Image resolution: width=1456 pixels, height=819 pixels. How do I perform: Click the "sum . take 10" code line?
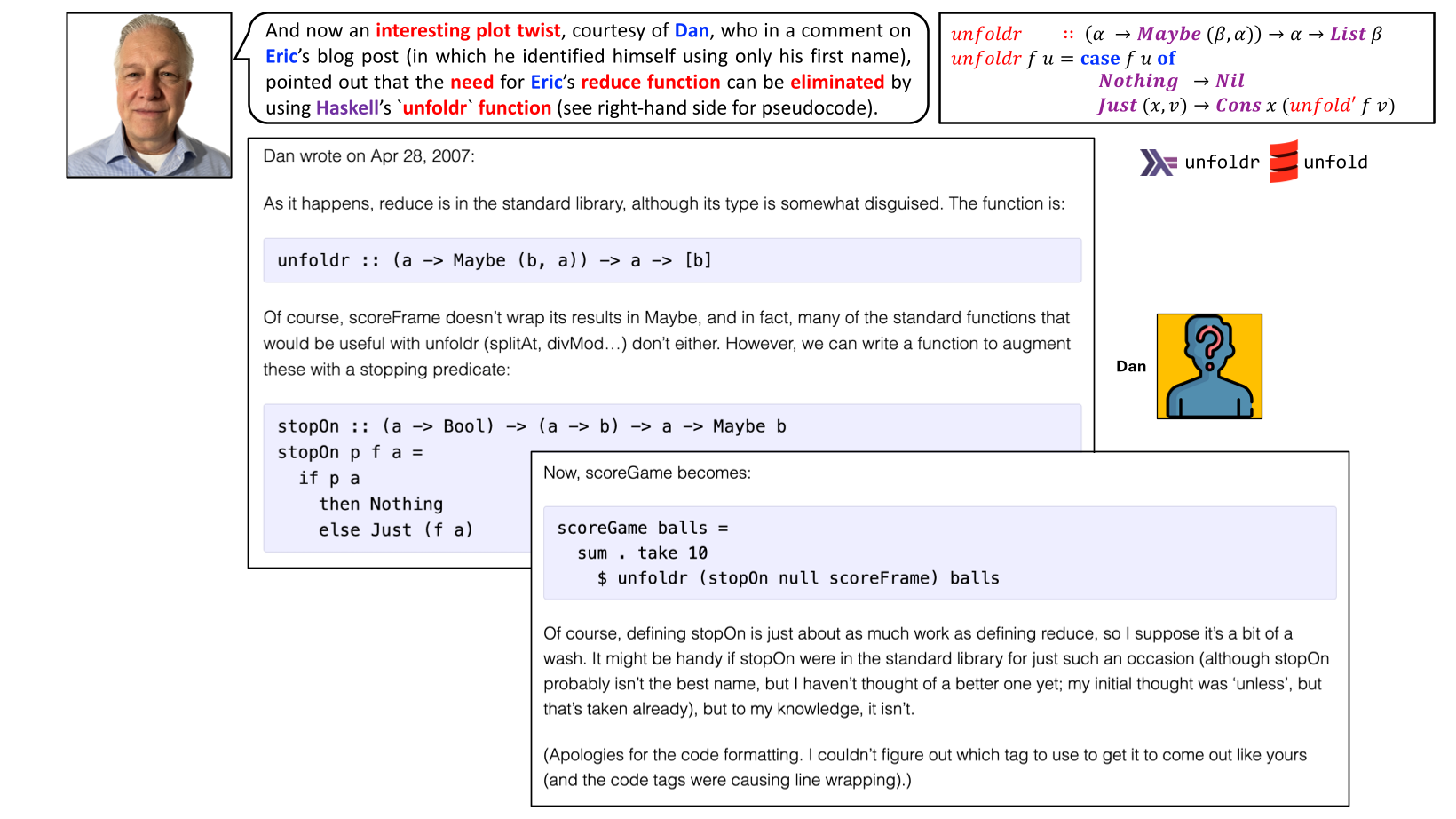(x=643, y=553)
